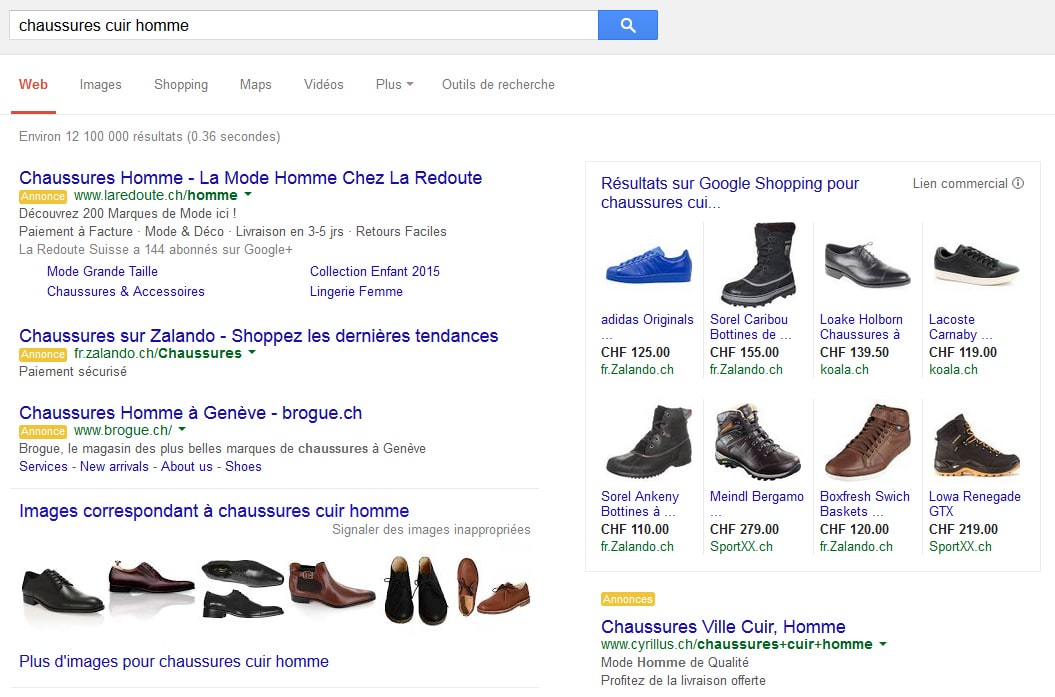Click the price 'CHF 125.00'
The width and height of the screenshot is (1055, 697).
[635, 353]
